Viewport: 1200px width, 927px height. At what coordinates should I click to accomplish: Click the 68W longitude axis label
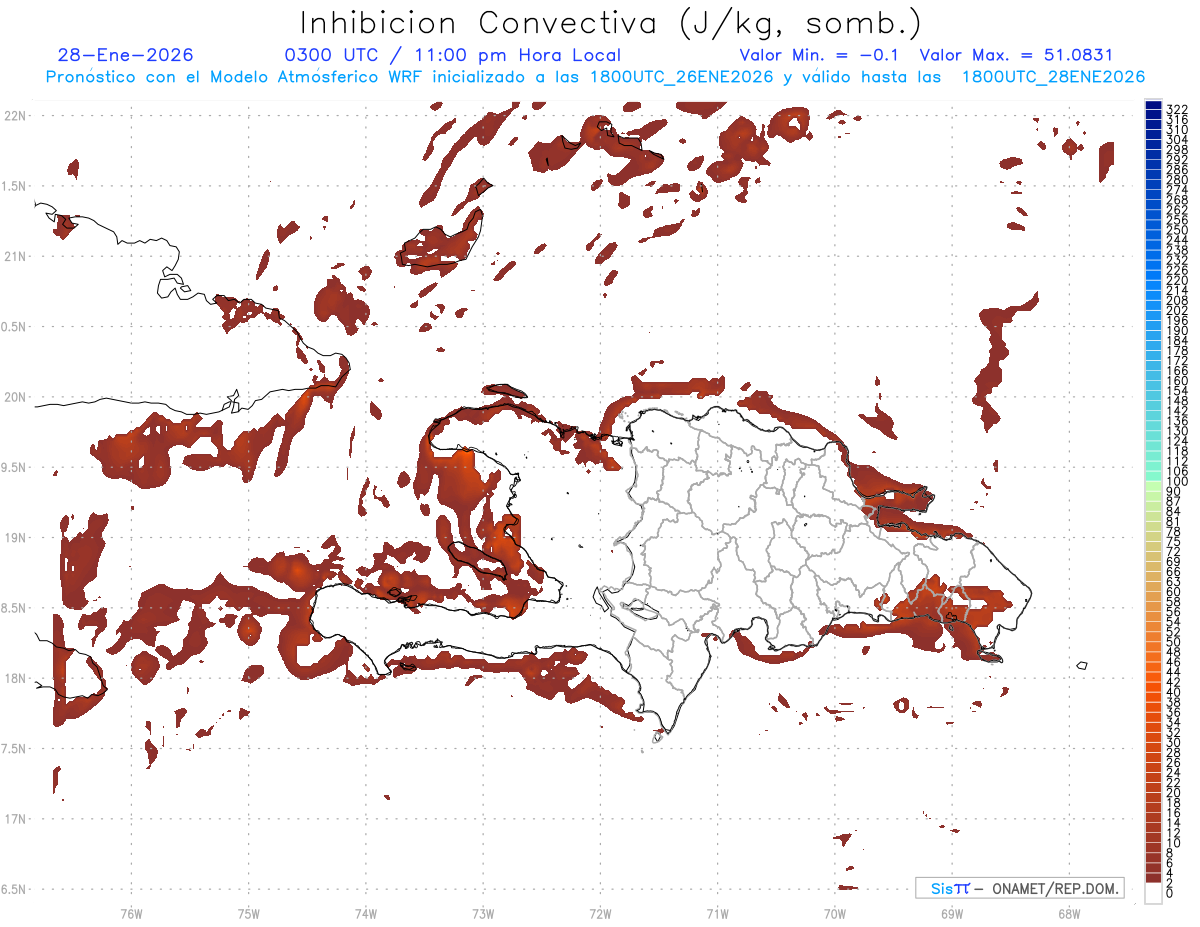pos(1068,912)
